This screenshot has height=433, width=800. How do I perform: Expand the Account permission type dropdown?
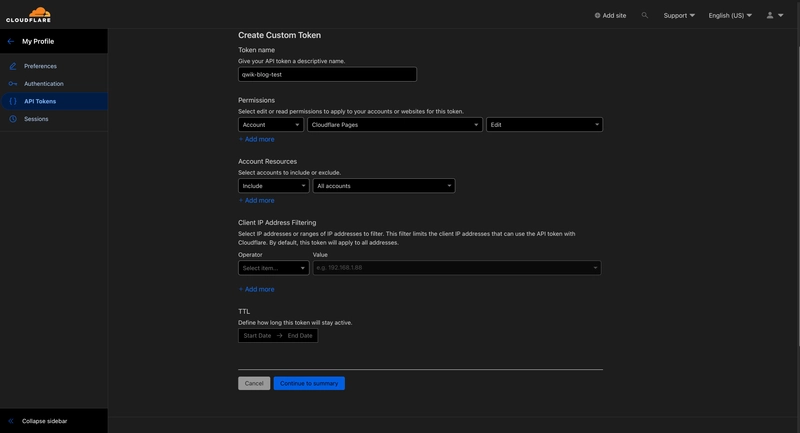270,125
